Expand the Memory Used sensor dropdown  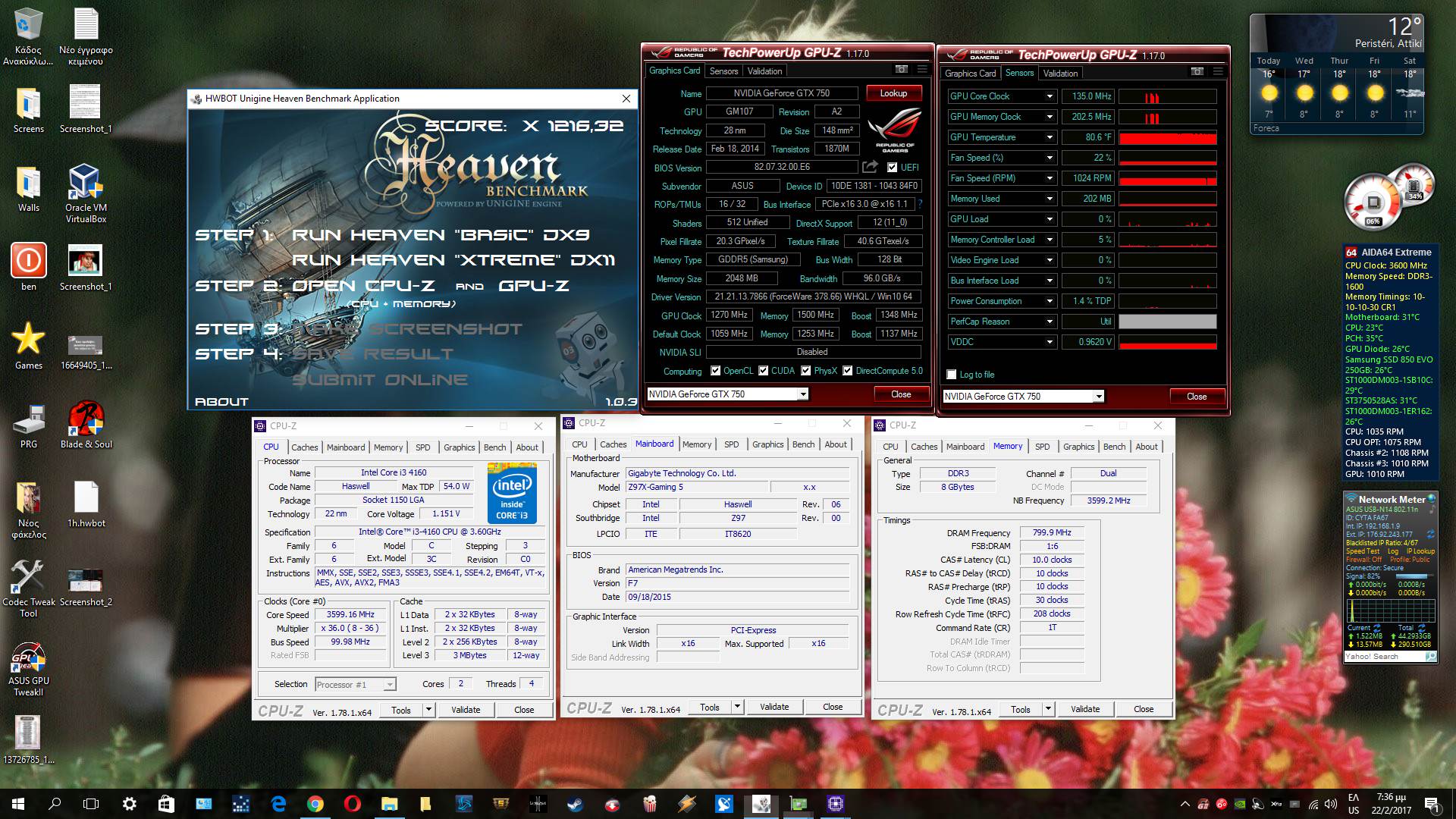(x=1050, y=199)
